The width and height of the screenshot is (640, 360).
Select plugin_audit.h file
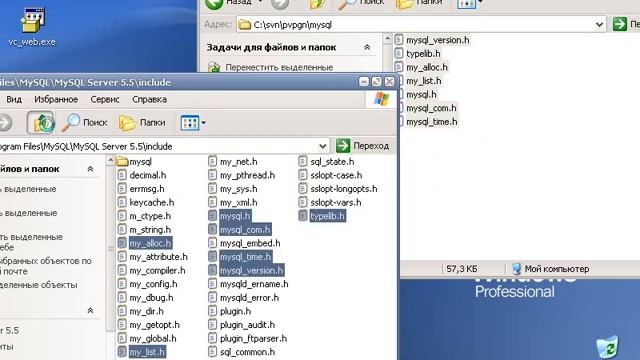coord(241,325)
